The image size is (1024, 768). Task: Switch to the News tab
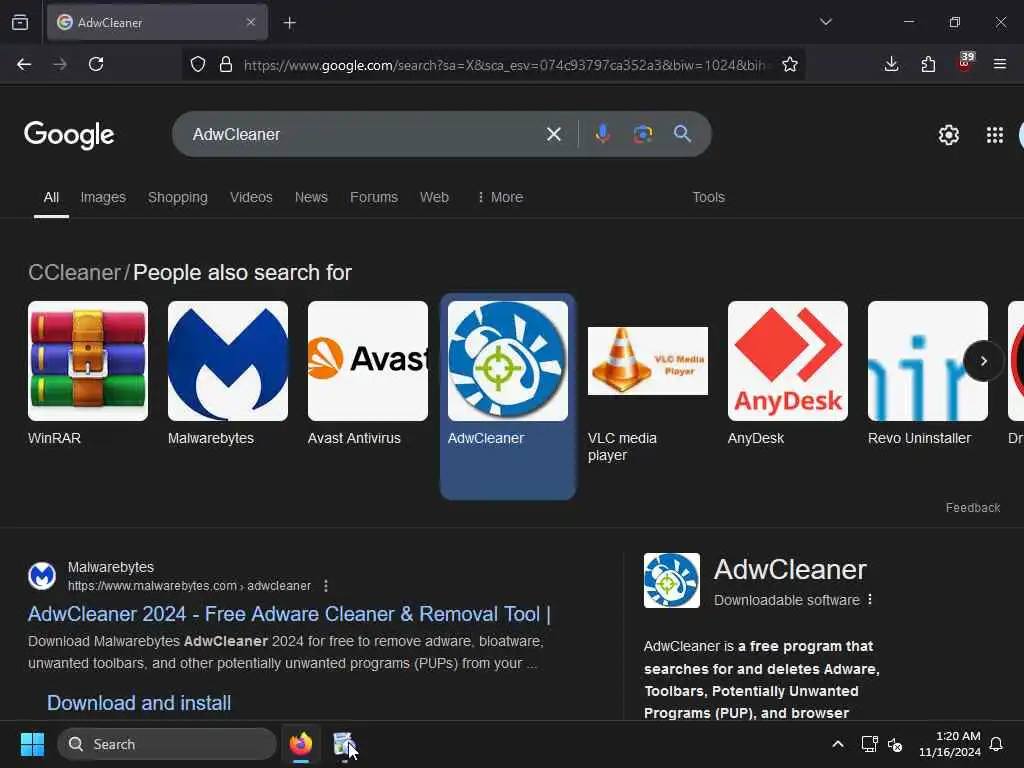311,197
